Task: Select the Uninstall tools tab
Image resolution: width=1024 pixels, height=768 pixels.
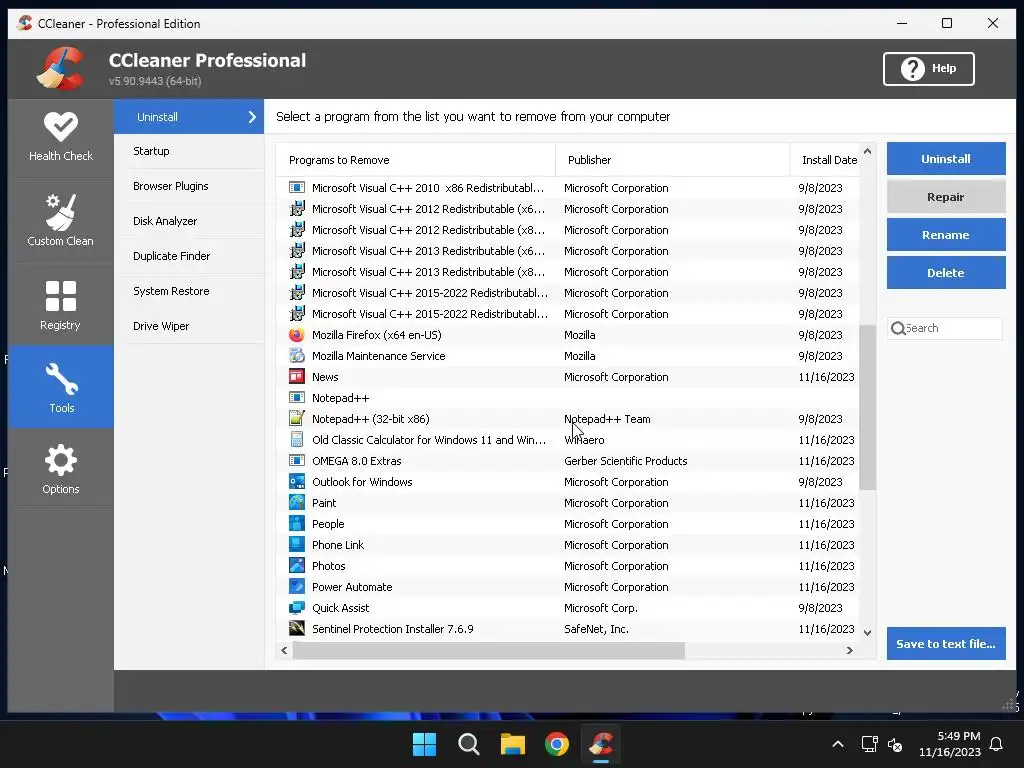Action: (189, 117)
